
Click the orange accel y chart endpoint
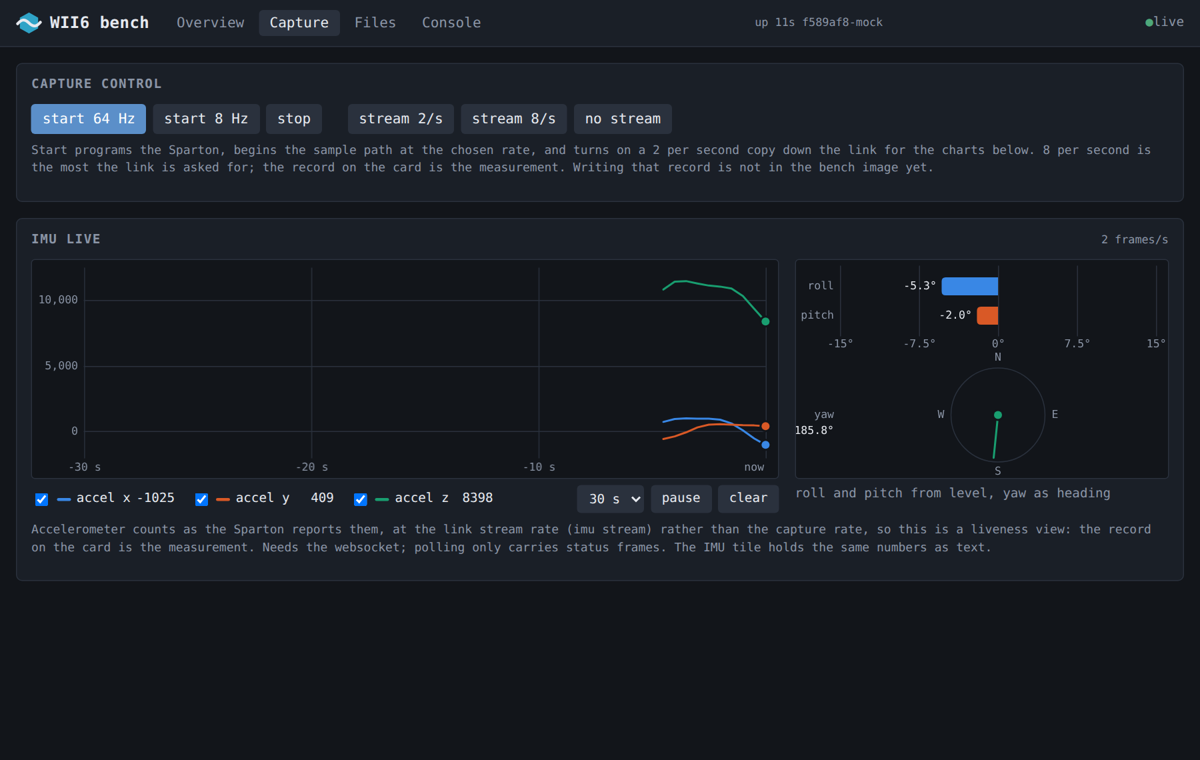766,426
